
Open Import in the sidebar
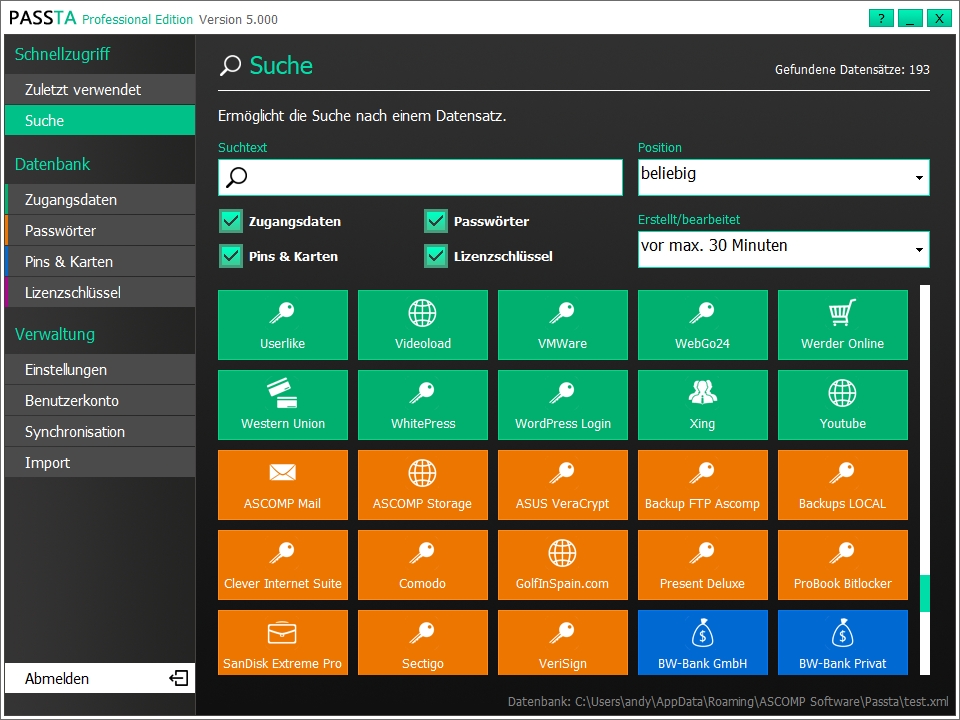tap(100, 463)
